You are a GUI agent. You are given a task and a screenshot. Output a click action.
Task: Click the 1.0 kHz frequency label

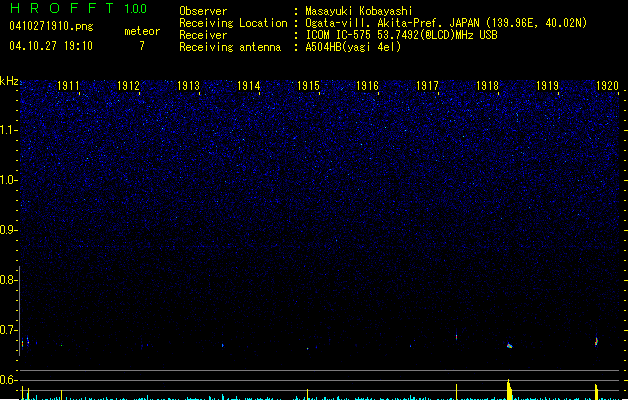tap(8, 180)
